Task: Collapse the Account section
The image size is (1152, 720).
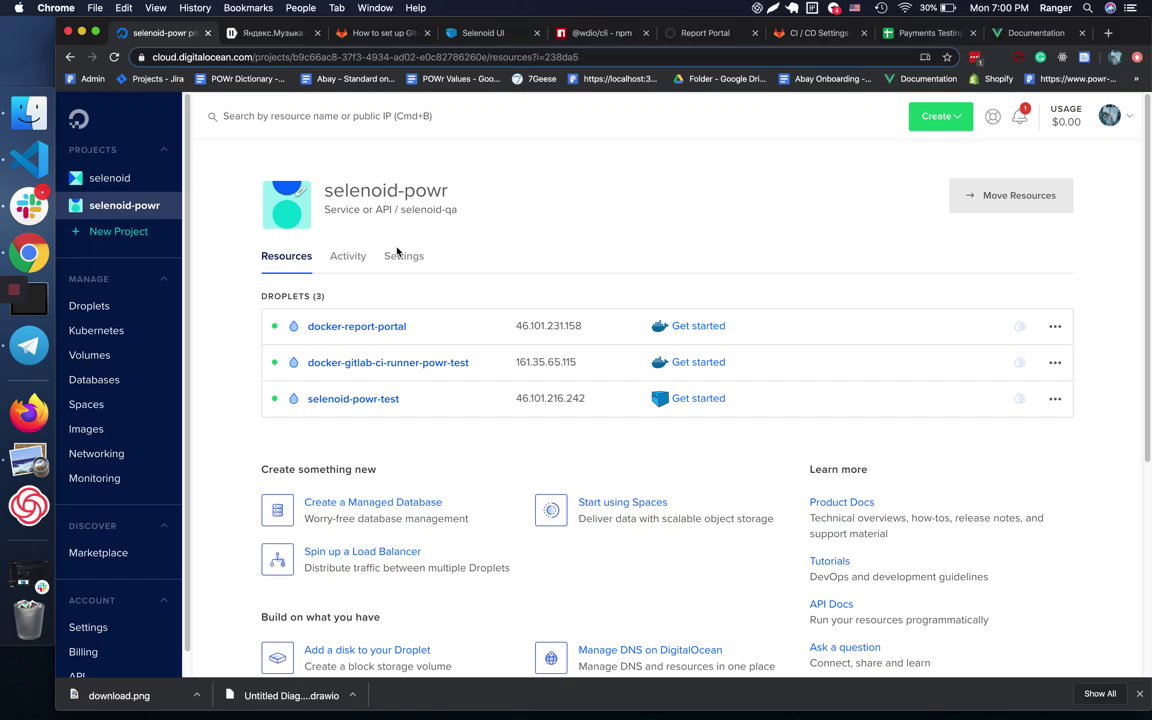Action: tap(164, 600)
